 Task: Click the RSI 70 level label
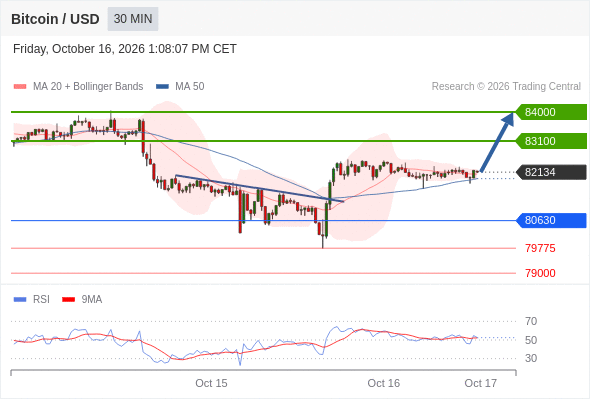click(531, 321)
